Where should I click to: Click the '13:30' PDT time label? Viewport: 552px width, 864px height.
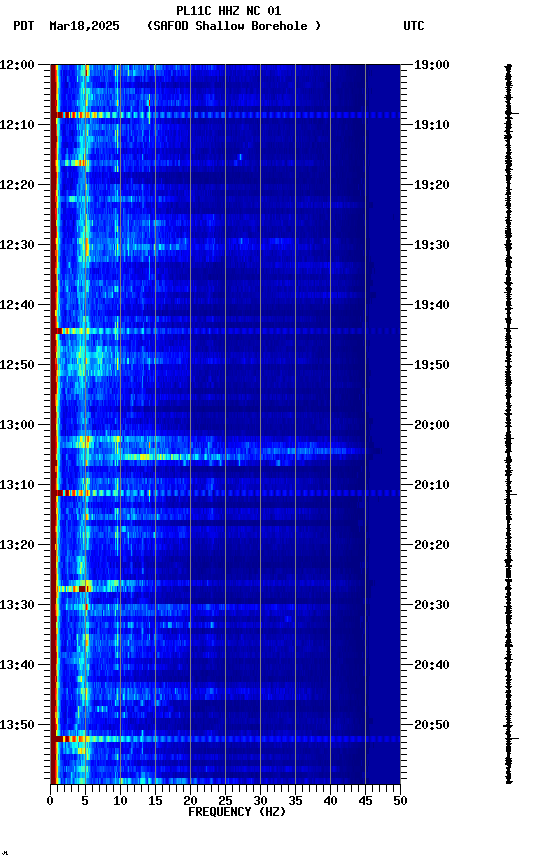(x=17, y=605)
